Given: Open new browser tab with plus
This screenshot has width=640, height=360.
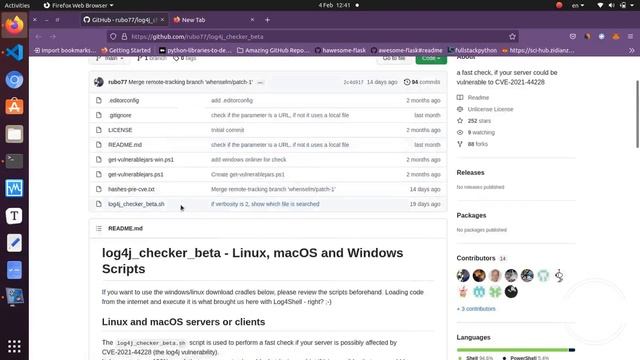Looking at the screenshot, I should coord(267,20).
